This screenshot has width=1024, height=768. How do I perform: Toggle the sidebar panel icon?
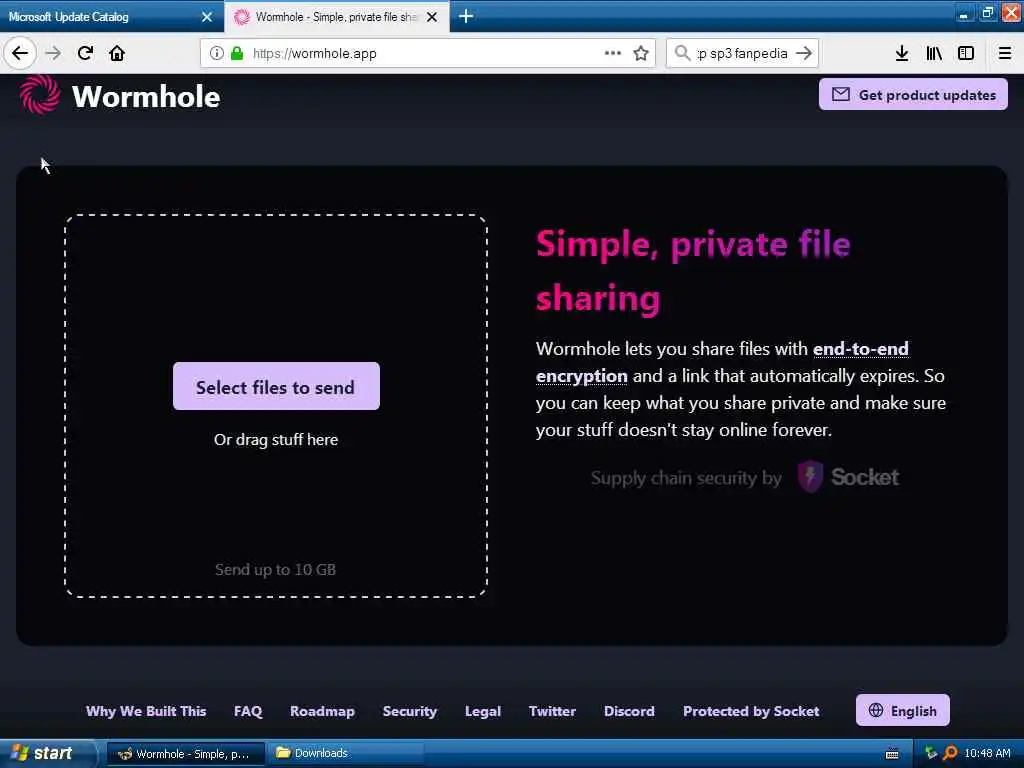(966, 53)
